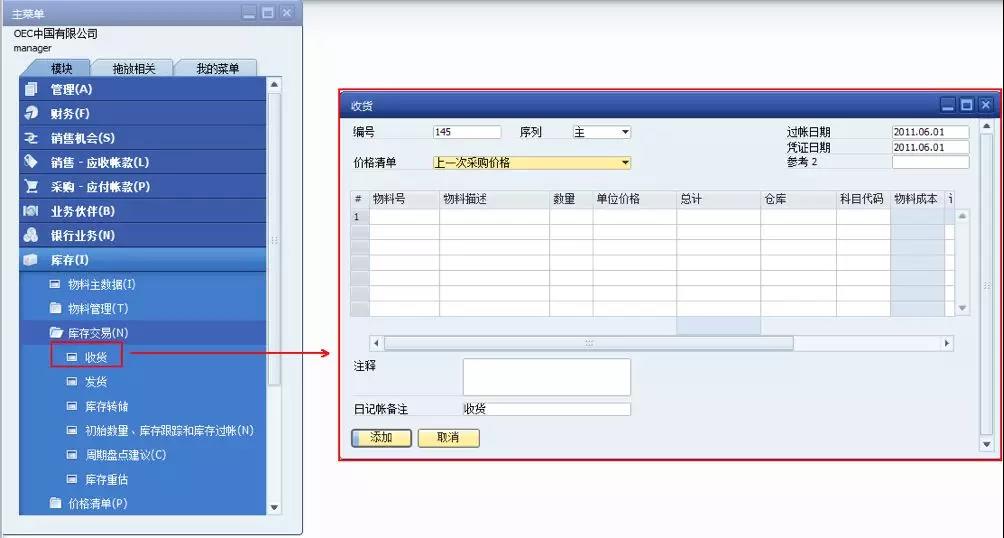Click main menu scrollbar down arrow
This screenshot has width=1004, height=538.
click(274, 507)
